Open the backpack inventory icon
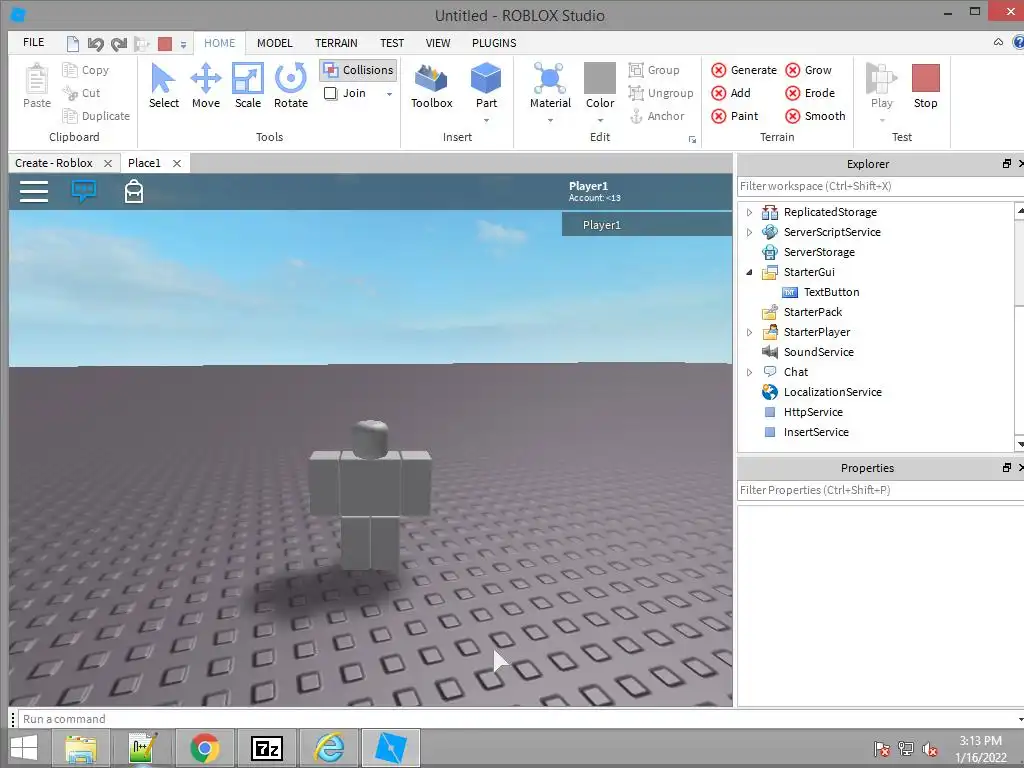1024x768 pixels. [134, 191]
